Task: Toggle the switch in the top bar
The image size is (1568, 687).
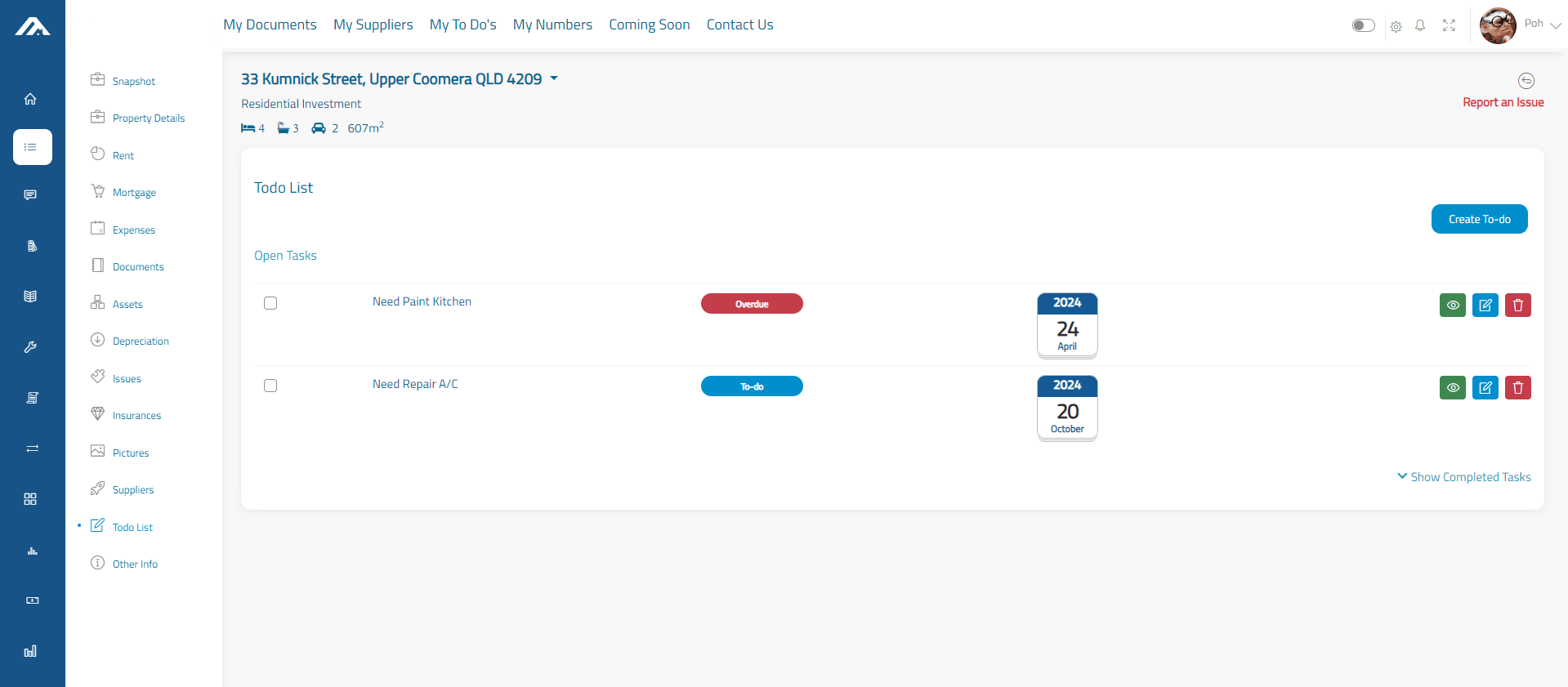Action: pyautogui.click(x=1363, y=25)
